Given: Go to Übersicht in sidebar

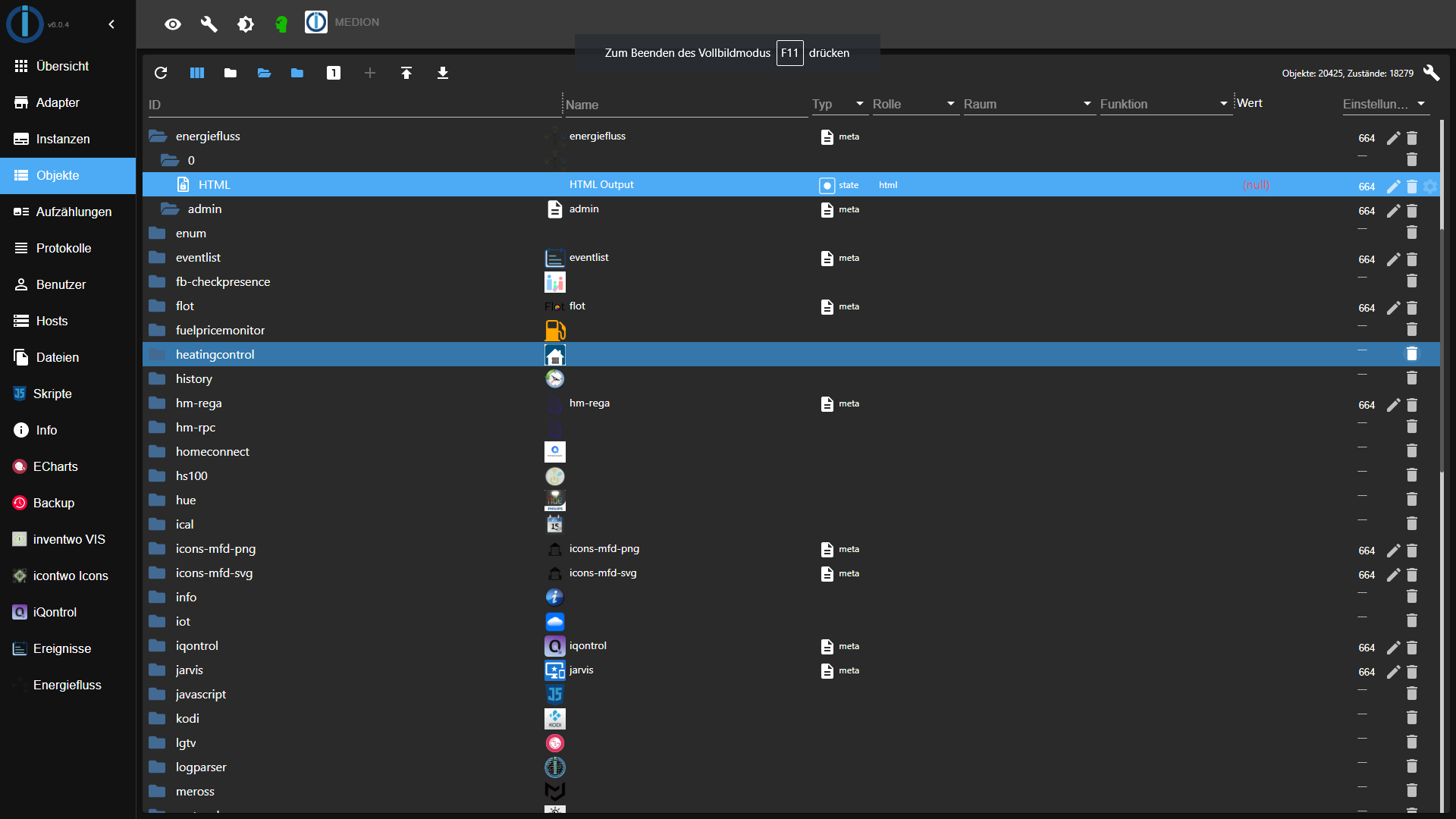Looking at the screenshot, I should (67, 66).
